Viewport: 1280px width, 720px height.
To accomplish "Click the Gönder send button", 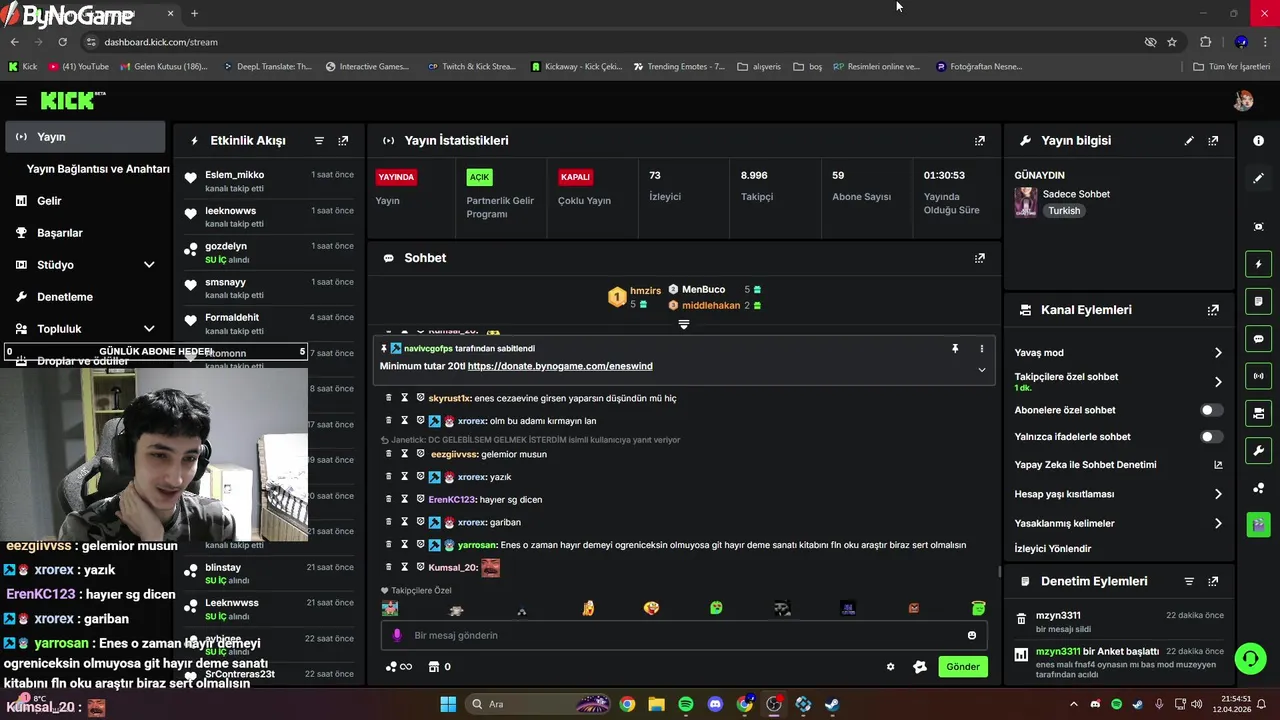I will [x=963, y=667].
